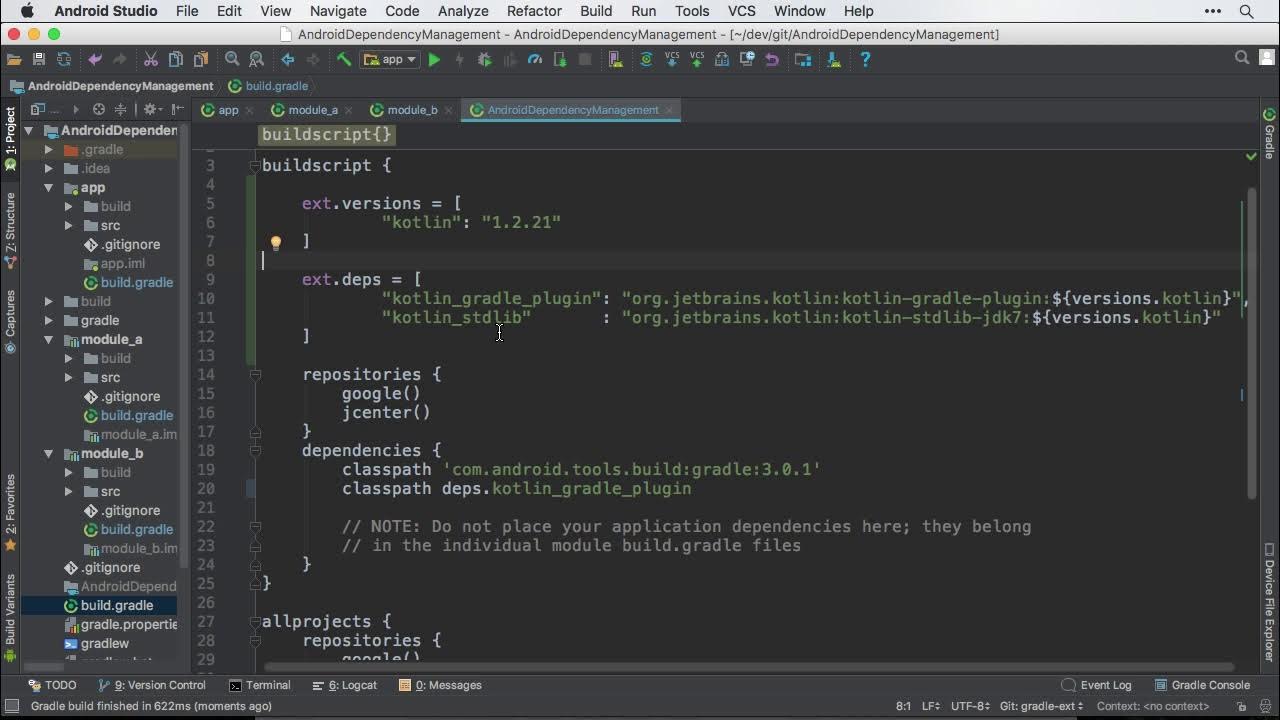Image resolution: width=1280 pixels, height=720 pixels.
Task: Click the SDK Manager download icon
Action: pos(834,60)
